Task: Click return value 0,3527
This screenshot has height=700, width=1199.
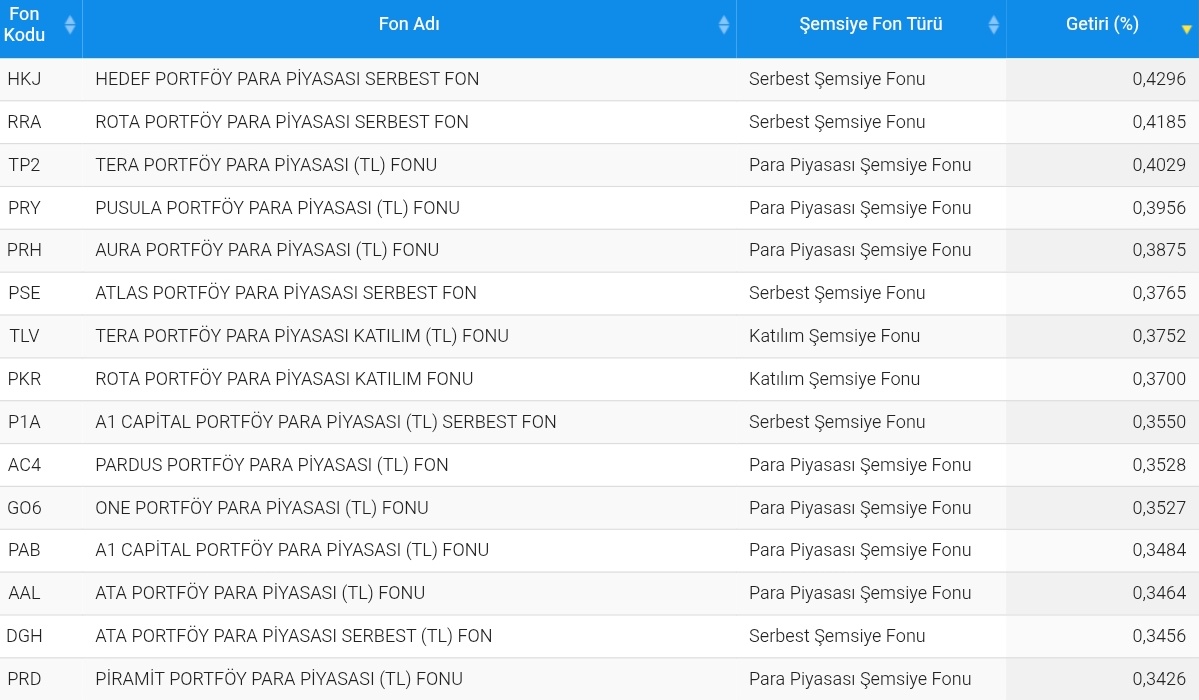Action: [1159, 507]
